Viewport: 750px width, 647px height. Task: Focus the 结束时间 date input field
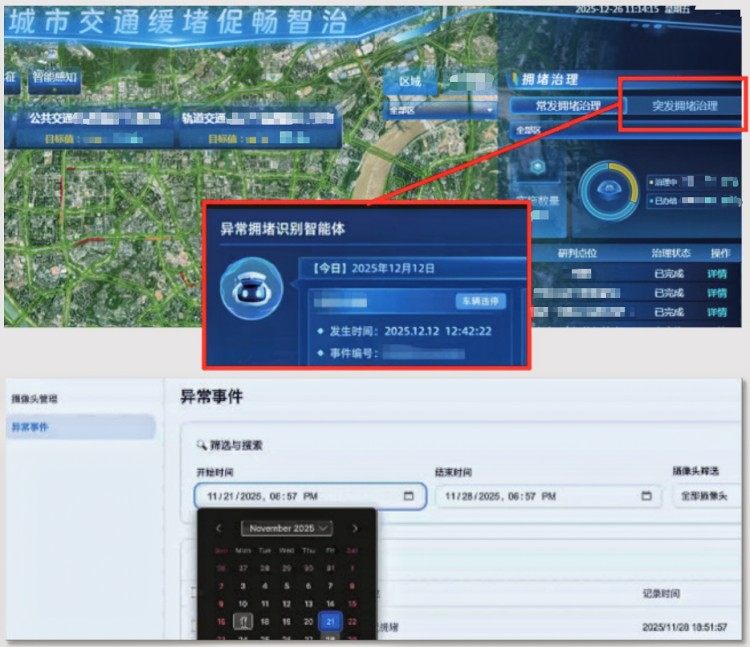coord(549,496)
